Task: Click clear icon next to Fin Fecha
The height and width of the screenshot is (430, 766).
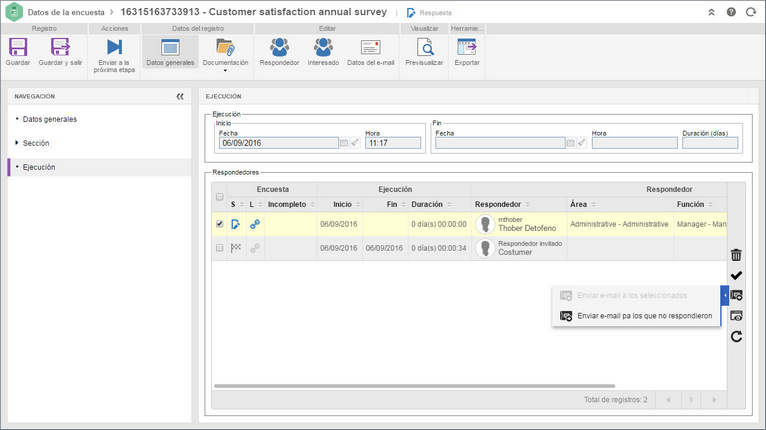Action: (x=581, y=143)
